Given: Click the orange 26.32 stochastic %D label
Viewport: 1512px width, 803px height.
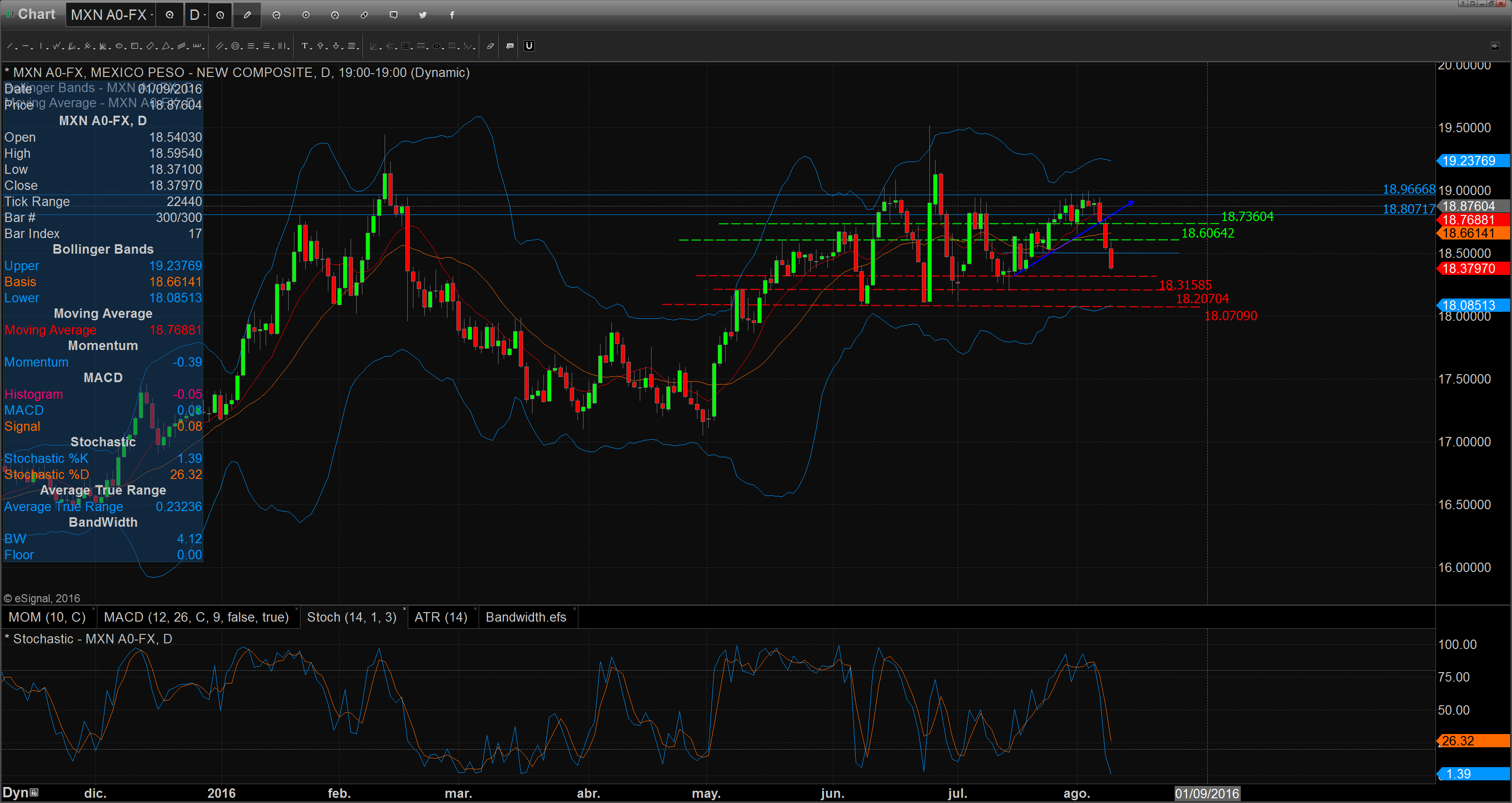Looking at the screenshot, I should click(1472, 741).
